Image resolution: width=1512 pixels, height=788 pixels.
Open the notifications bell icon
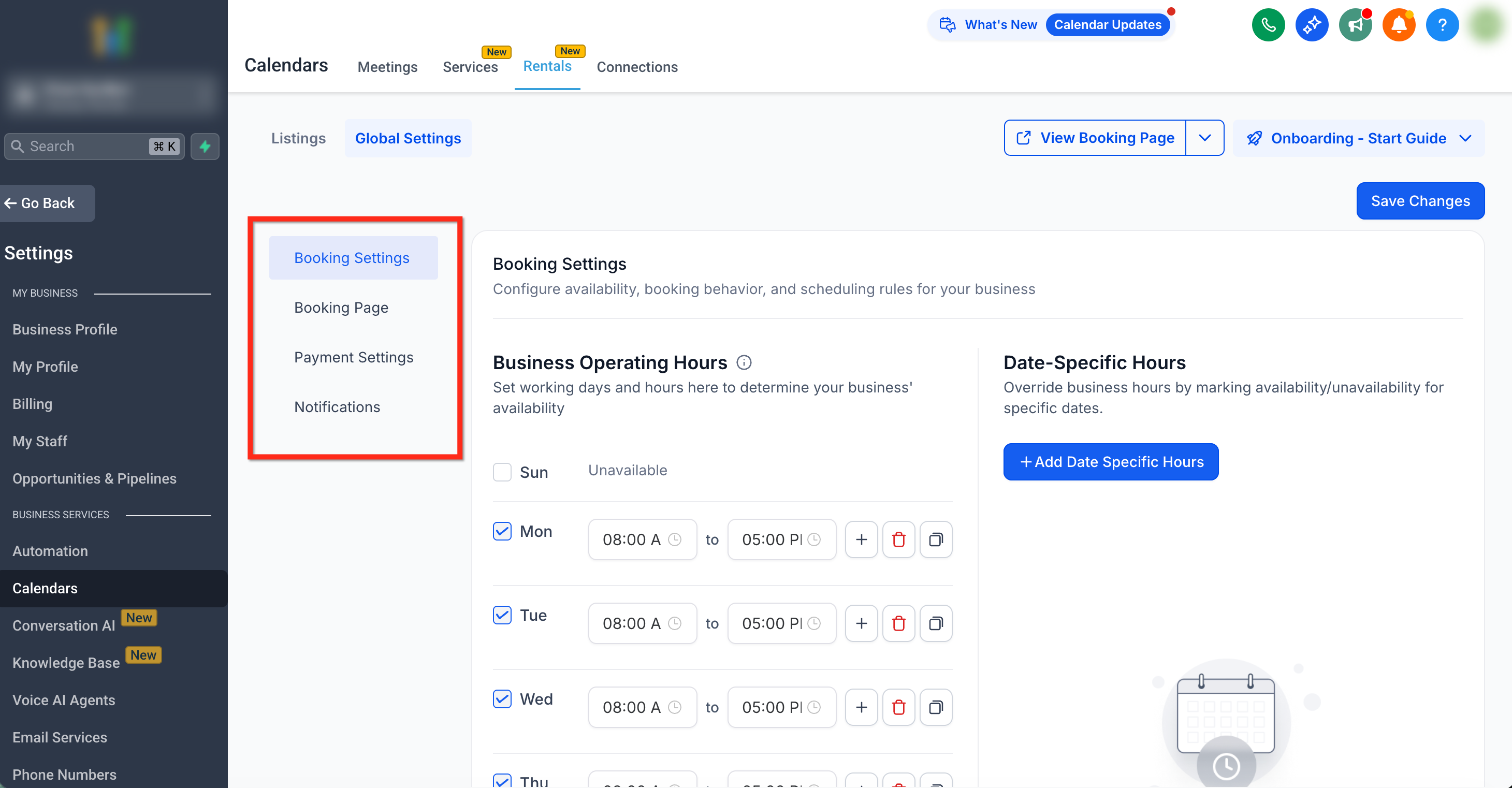(1398, 25)
